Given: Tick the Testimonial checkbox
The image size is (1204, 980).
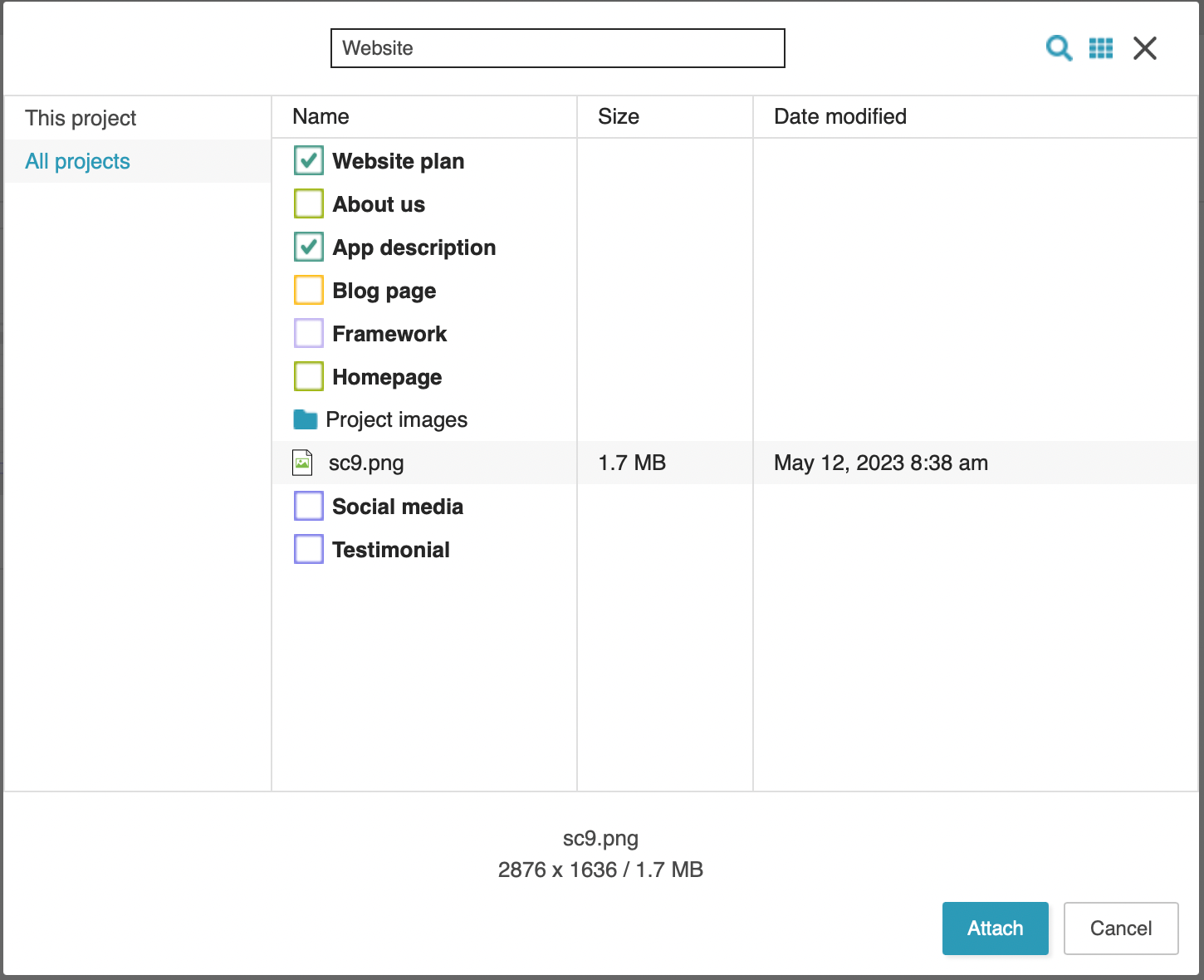Looking at the screenshot, I should click(x=309, y=550).
